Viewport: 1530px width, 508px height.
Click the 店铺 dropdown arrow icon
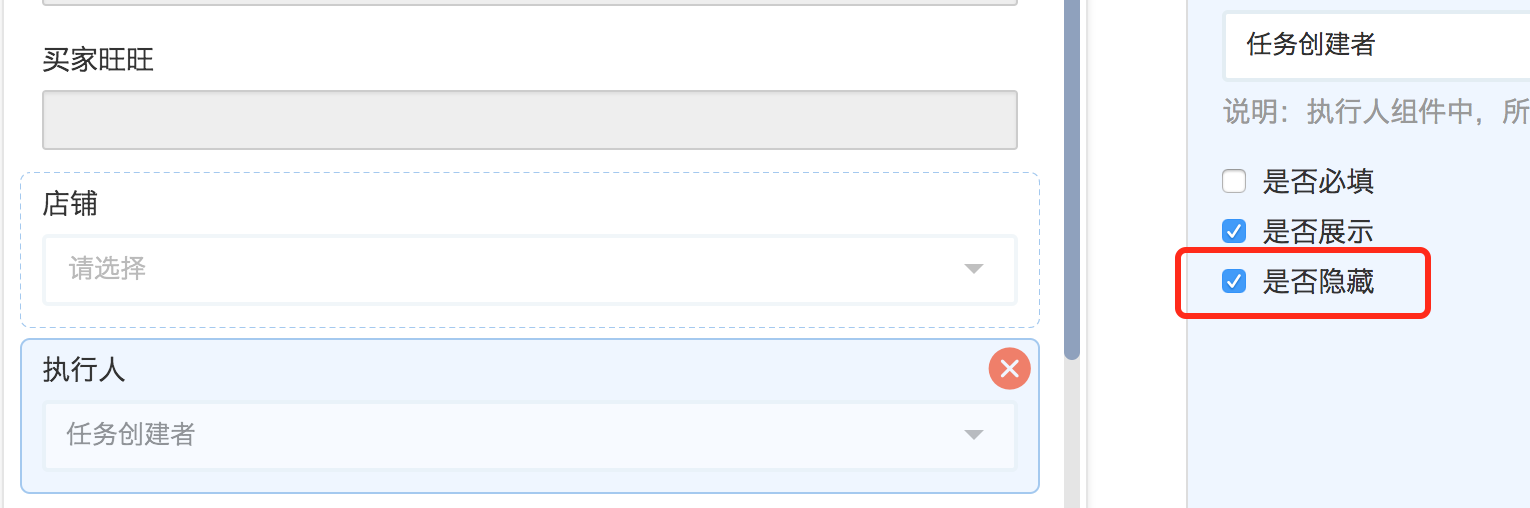[972, 269]
